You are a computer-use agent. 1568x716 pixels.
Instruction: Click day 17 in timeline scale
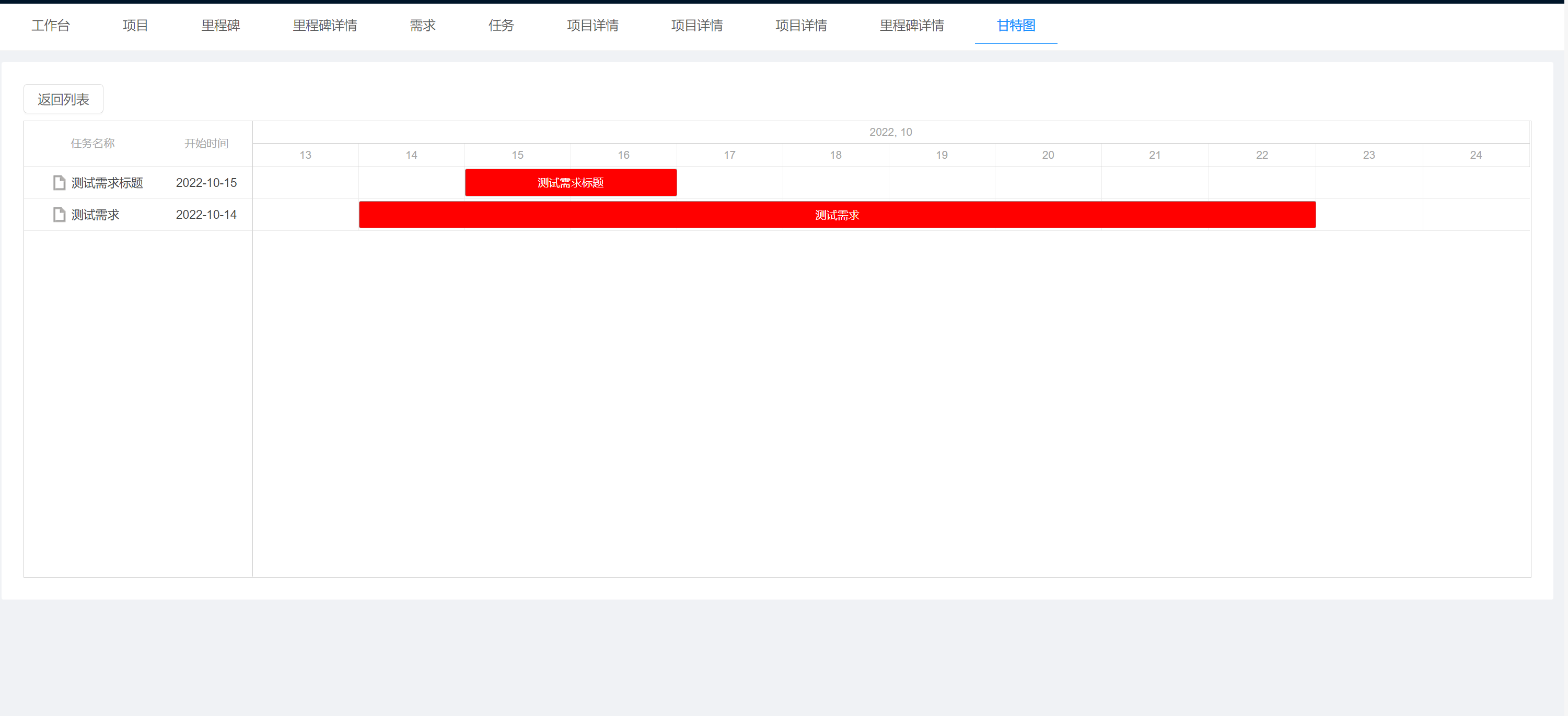(x=730, y=155)
